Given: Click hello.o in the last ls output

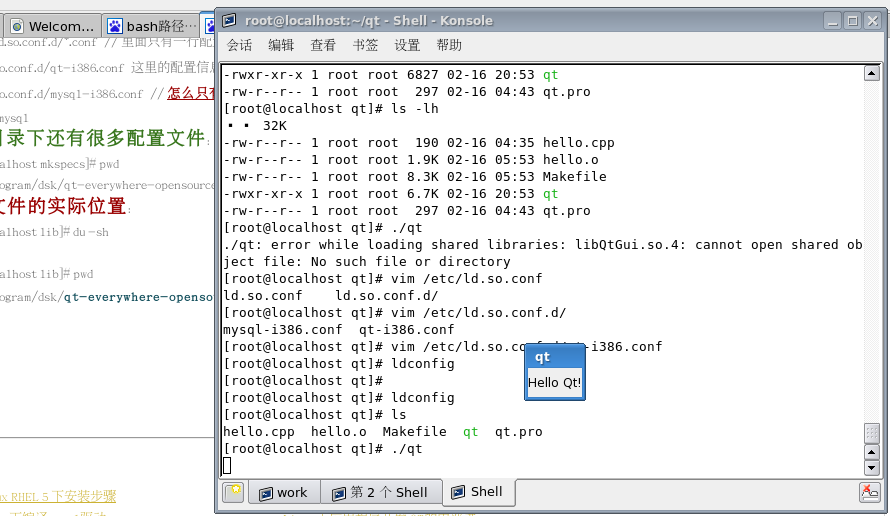Looking at the screenshot, I should 338,432.
